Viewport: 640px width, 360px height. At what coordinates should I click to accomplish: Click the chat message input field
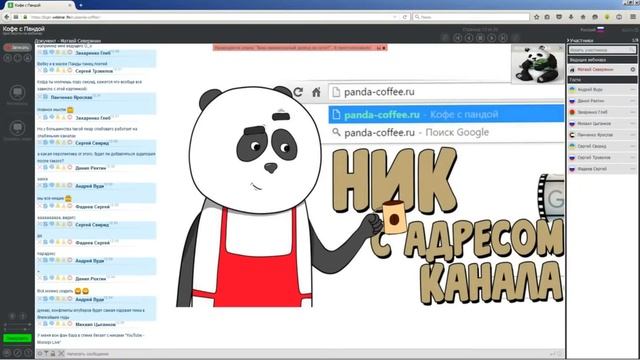(x=306, y=354)
